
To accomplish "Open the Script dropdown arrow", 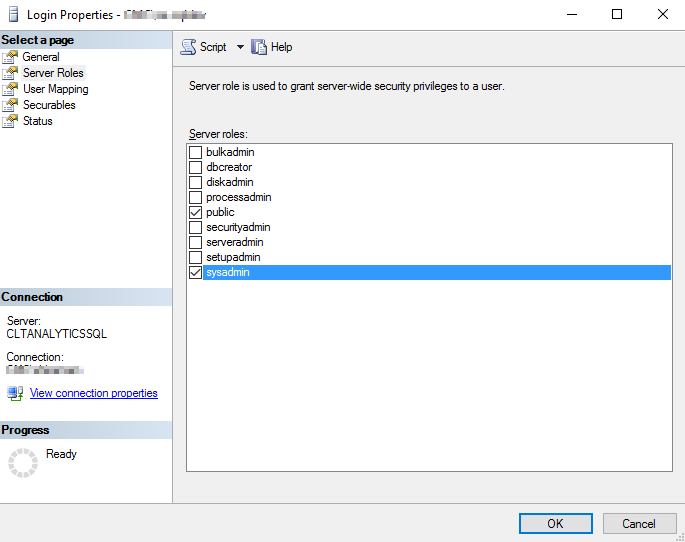I will (240, 47).
